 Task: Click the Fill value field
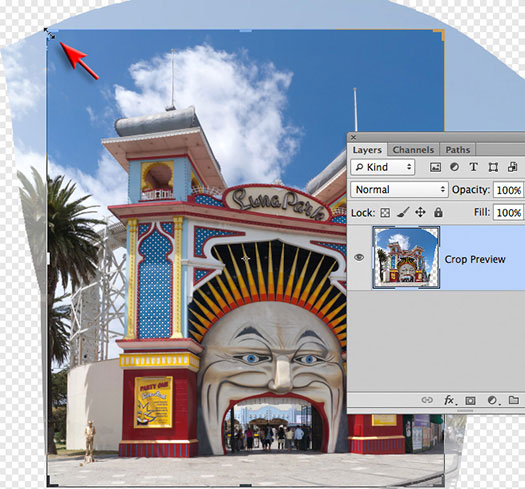(x=509, y=212)
